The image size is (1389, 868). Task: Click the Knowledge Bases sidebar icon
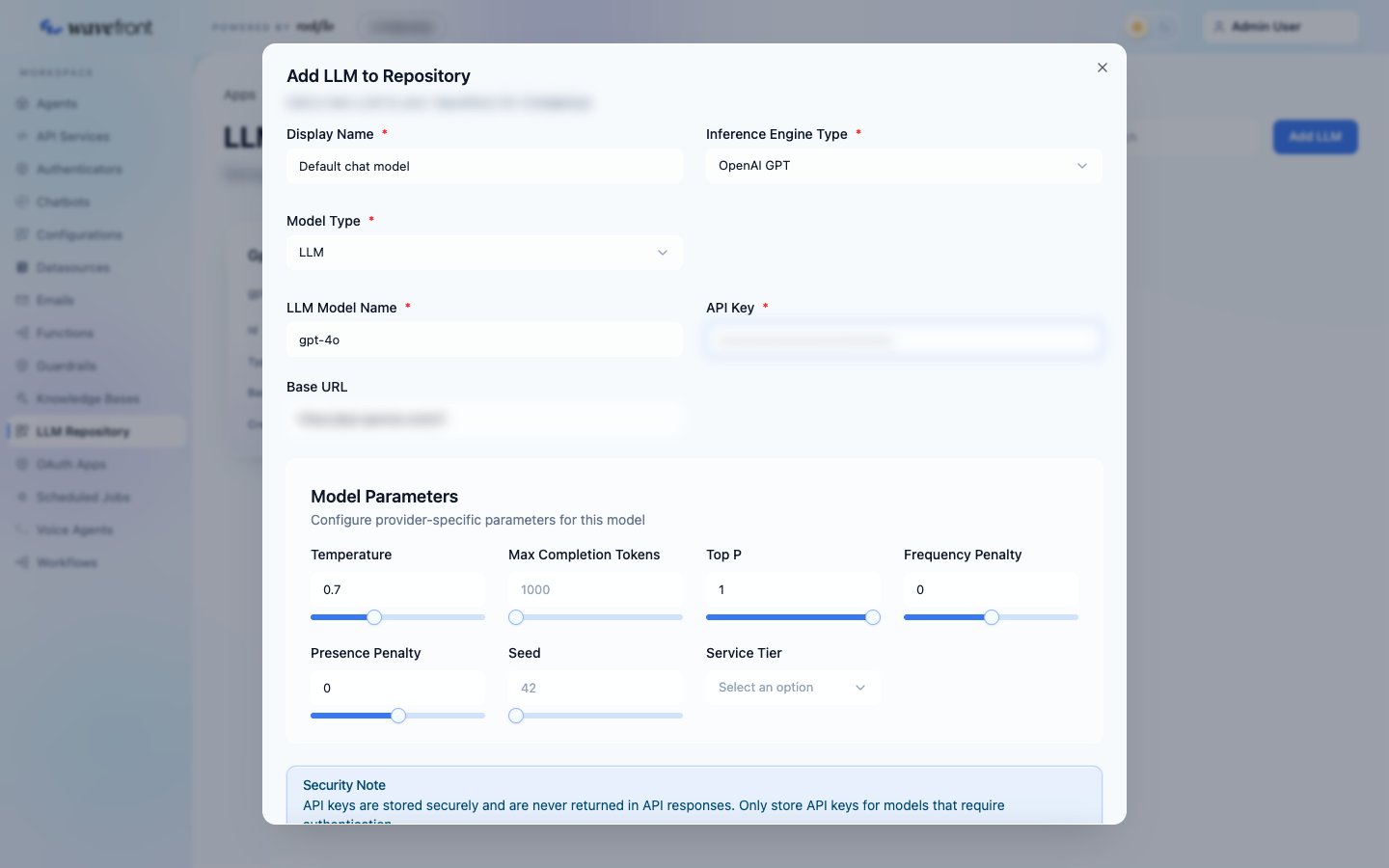[22, 398]
